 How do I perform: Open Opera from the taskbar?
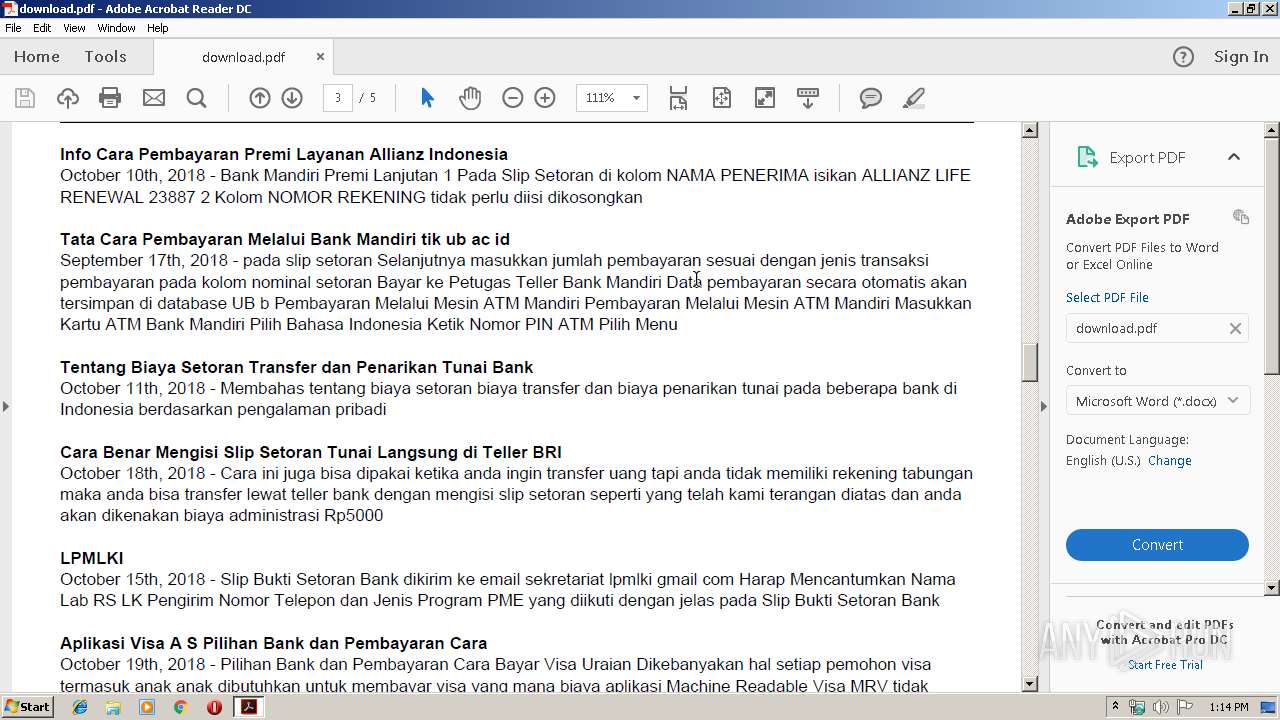point(214,707)
